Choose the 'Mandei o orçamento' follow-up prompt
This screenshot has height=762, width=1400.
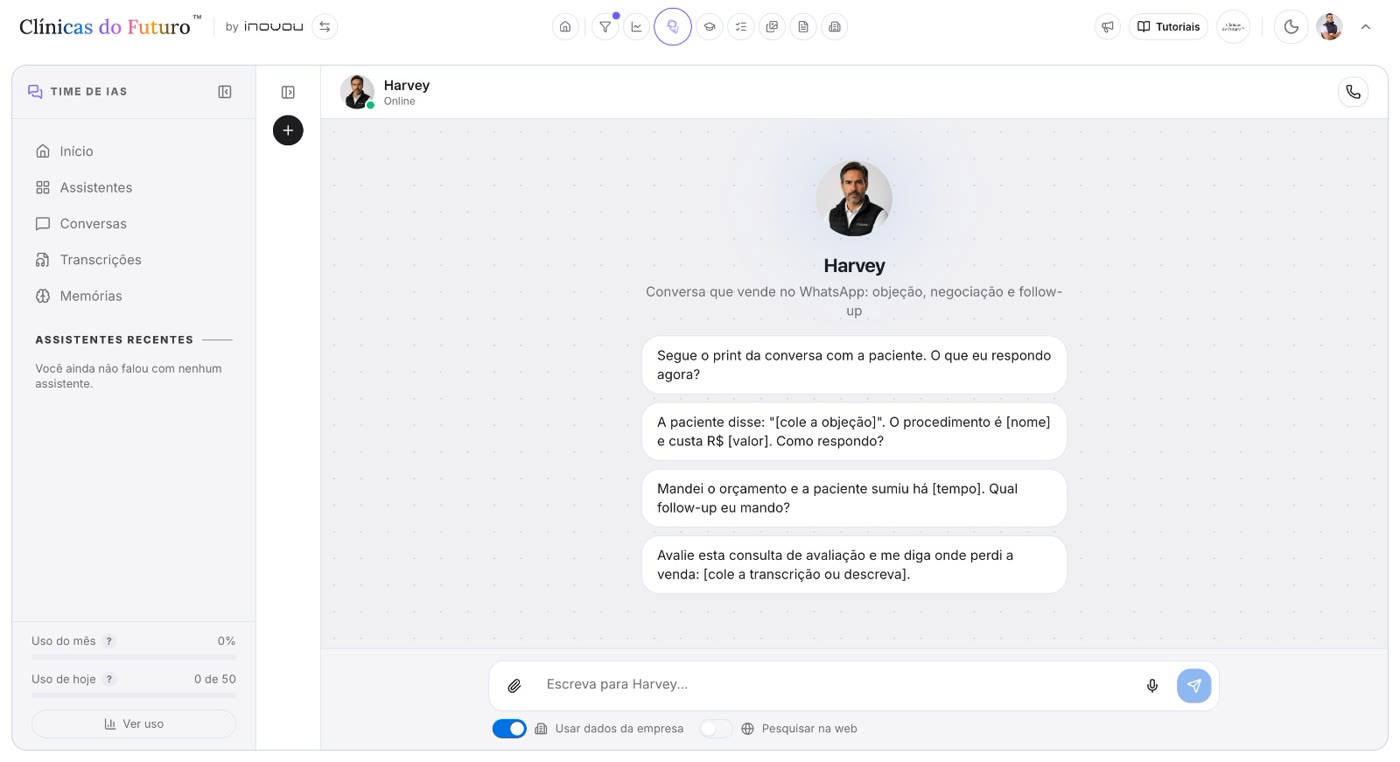[x=854, y=498]
